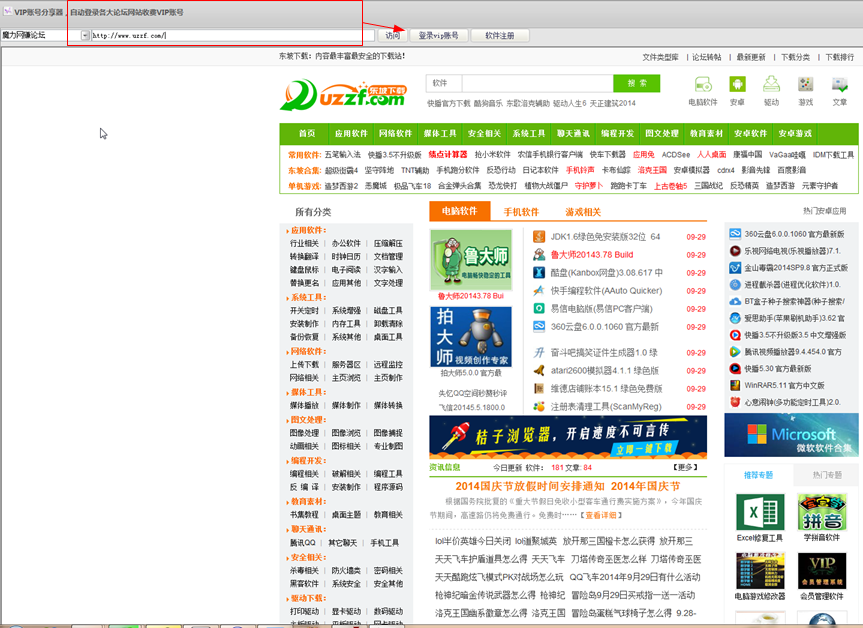The height and width of the screenshot is (628, 863).
Task: Click the 压缩解压 category link
Action: pos(388,243)
